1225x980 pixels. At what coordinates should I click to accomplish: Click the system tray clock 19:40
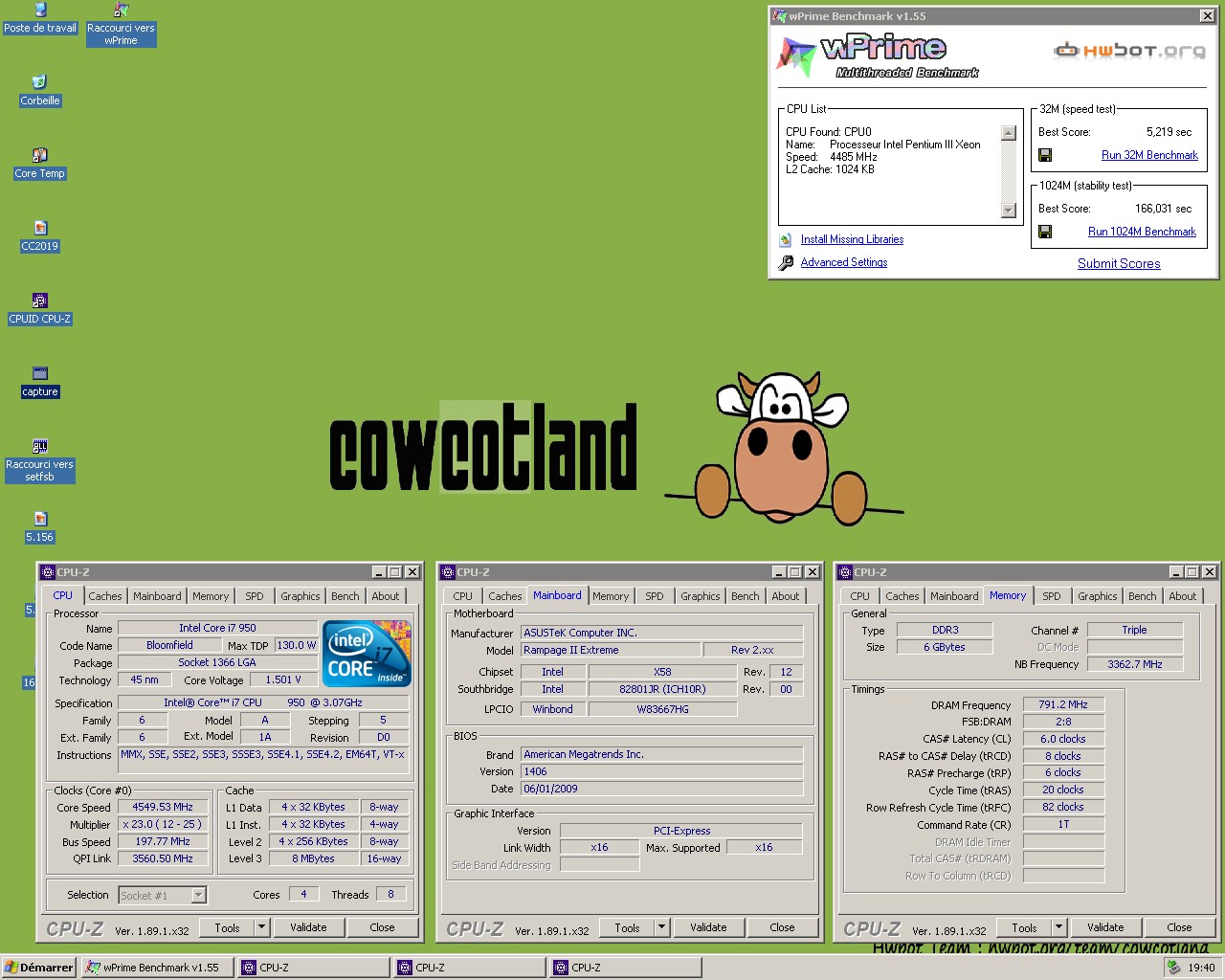tap(1201, 968)
